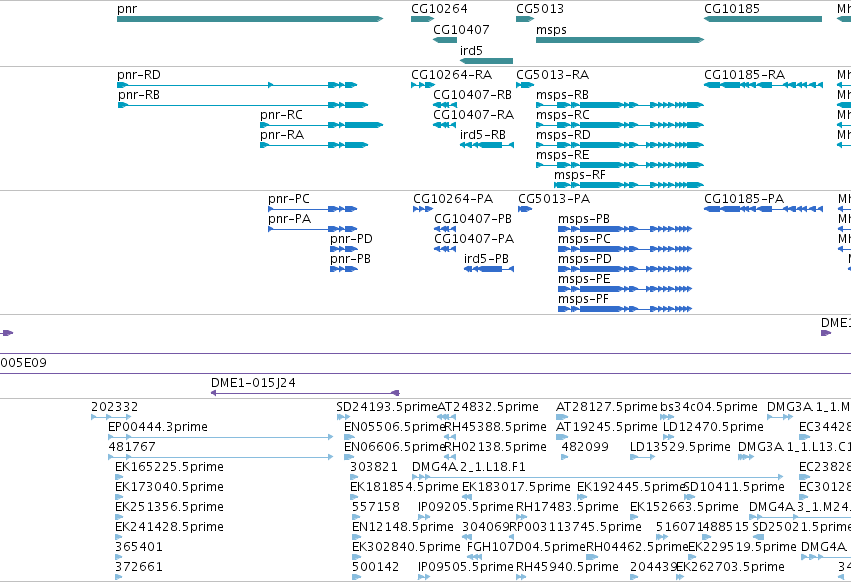The height and width of the screenshot is (582, 851).
Task: Select the EK165225.5prime EST label
Action: (169, 467)
